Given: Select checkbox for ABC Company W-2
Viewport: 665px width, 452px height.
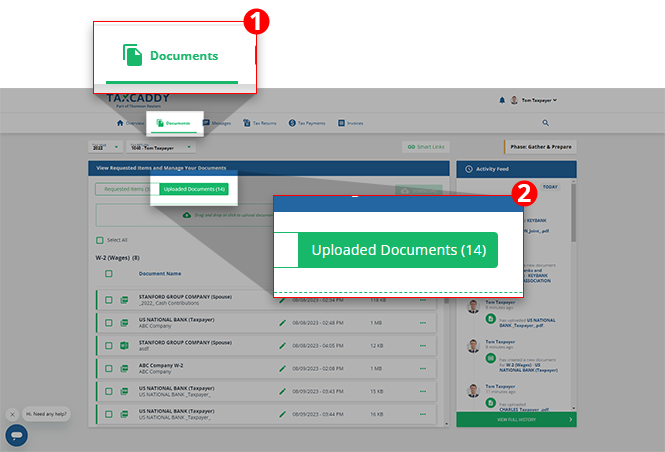Looking at the screenshot, I should pos(109,368).
